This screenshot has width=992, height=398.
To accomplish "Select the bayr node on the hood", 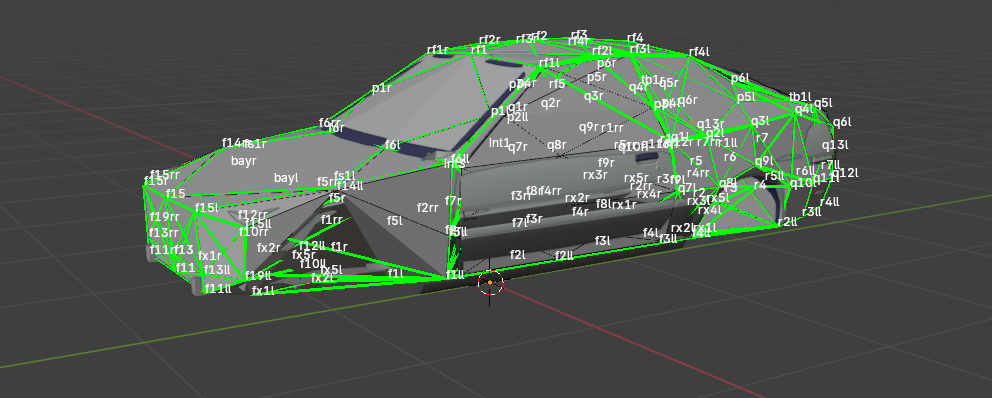I will point(244,161).
